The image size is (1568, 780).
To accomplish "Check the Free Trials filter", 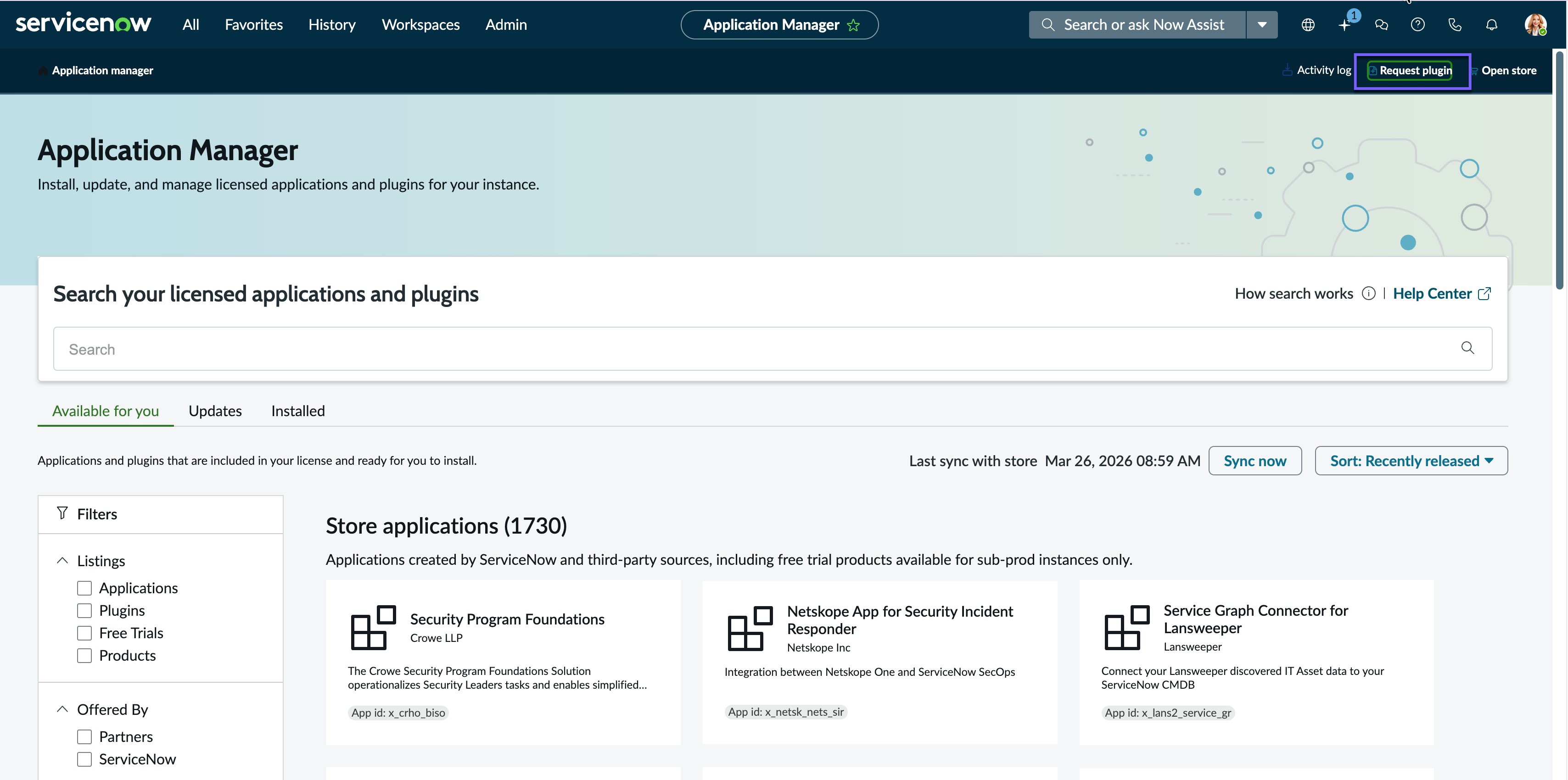I will (84, 633).
